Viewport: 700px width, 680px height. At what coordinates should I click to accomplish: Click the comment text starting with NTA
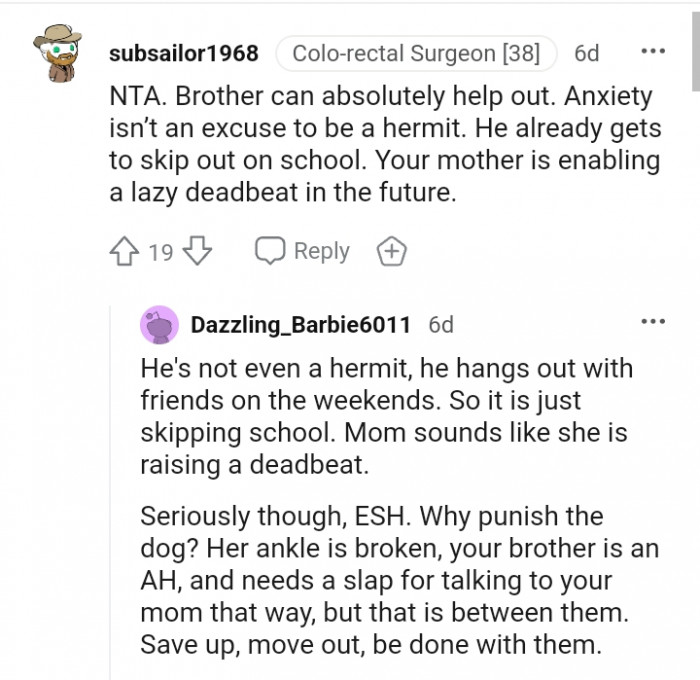coord(384,145)
